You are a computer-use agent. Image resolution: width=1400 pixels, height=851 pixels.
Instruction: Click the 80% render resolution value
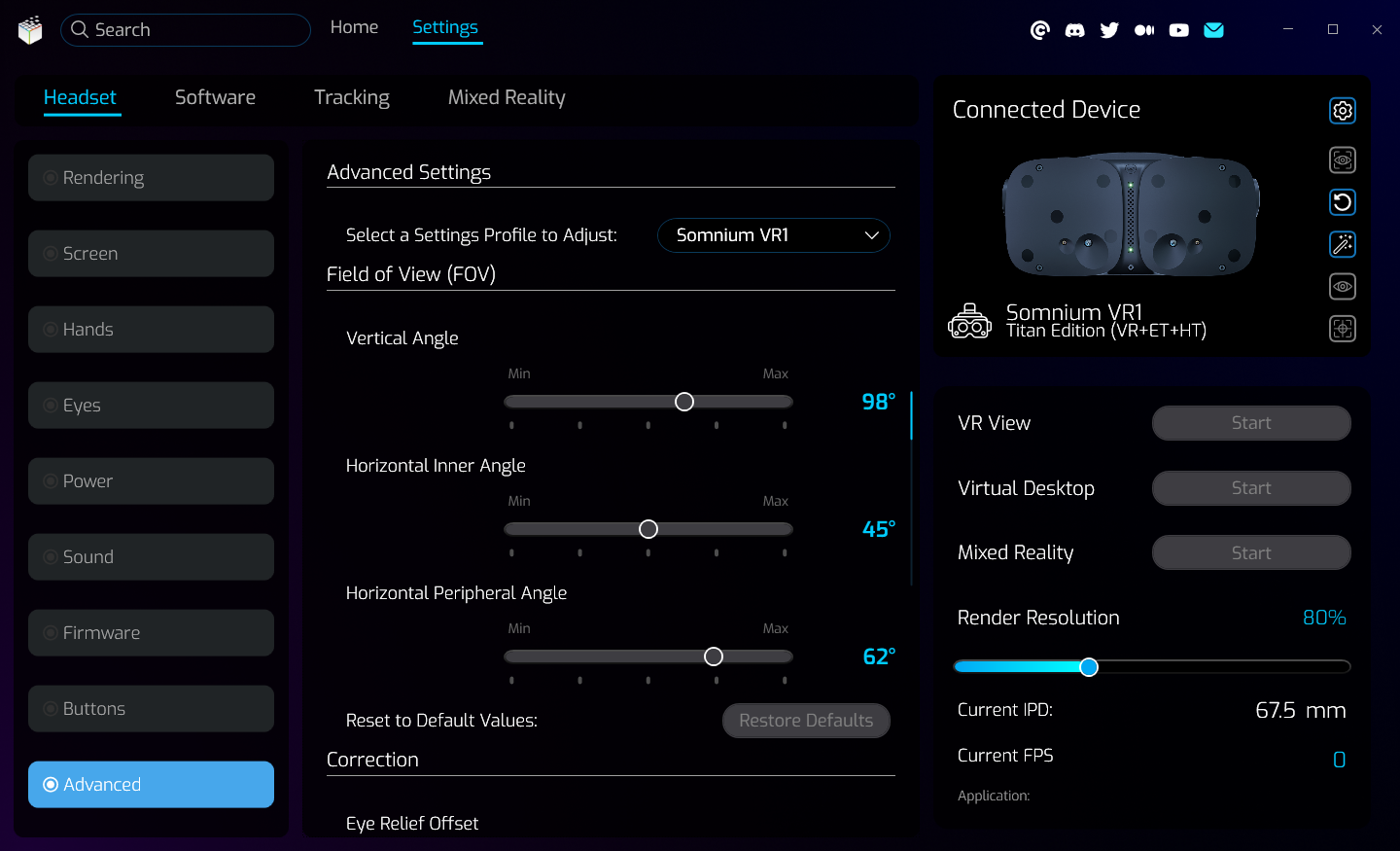(1324, 618)
